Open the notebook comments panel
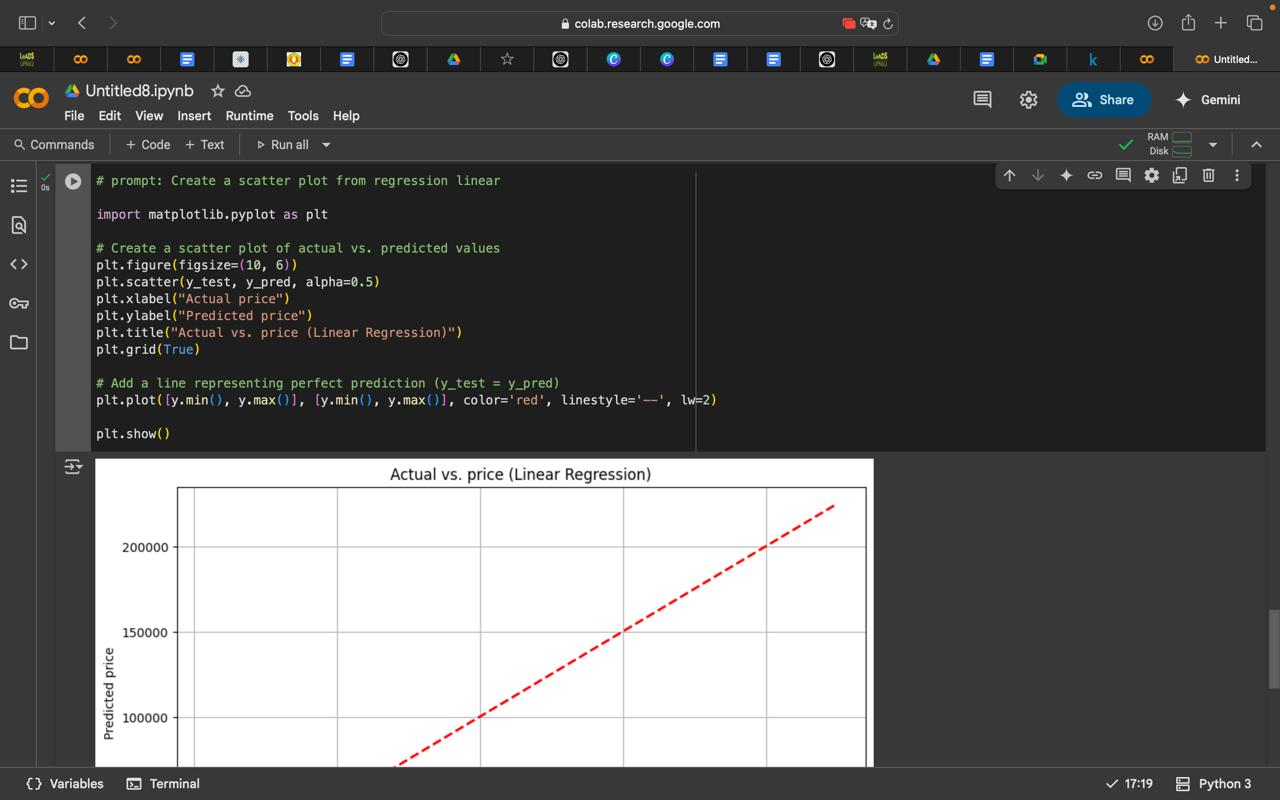 [x=983, y=99]
